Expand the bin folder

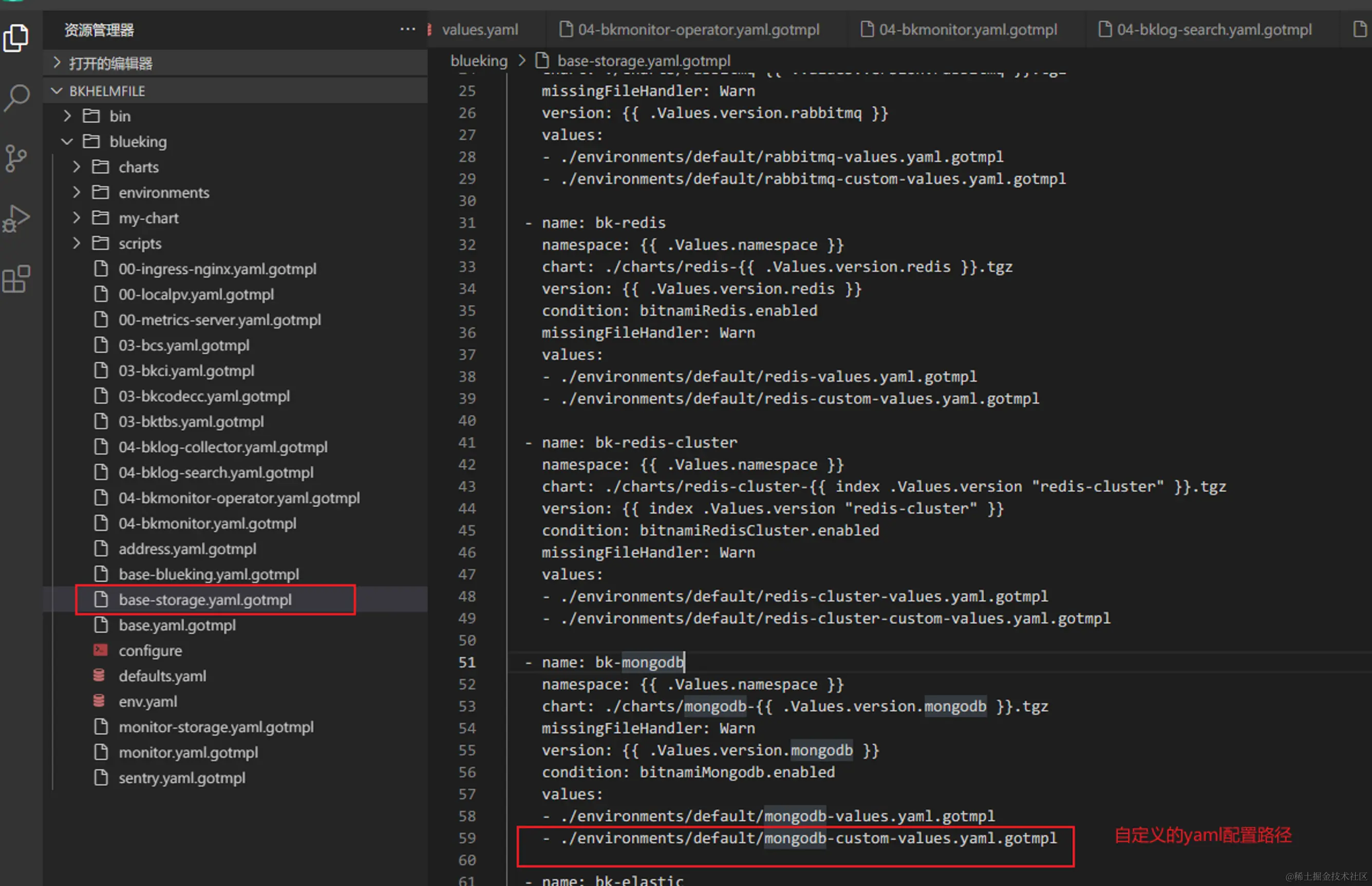click(x=120, y=116)
